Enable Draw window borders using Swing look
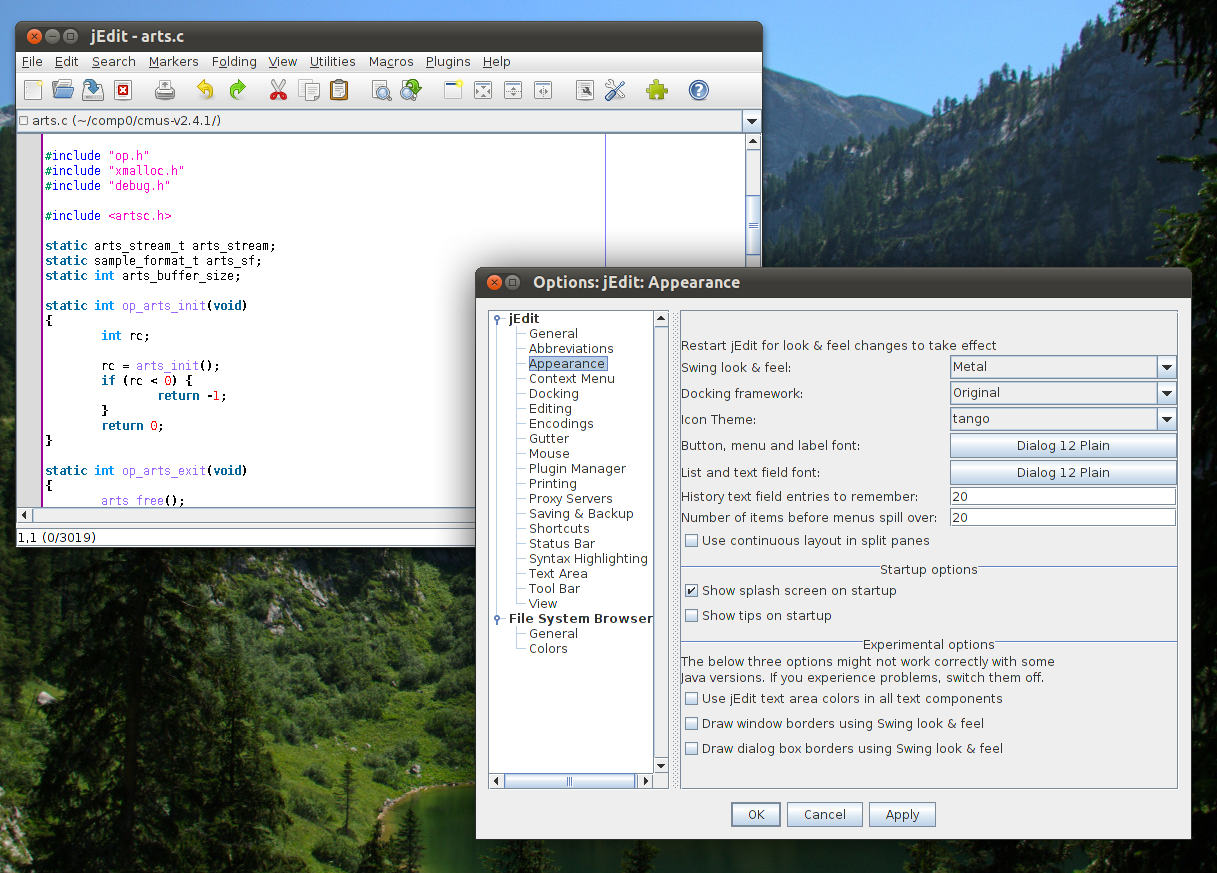The image size is (1217, 873). [692, 724]
